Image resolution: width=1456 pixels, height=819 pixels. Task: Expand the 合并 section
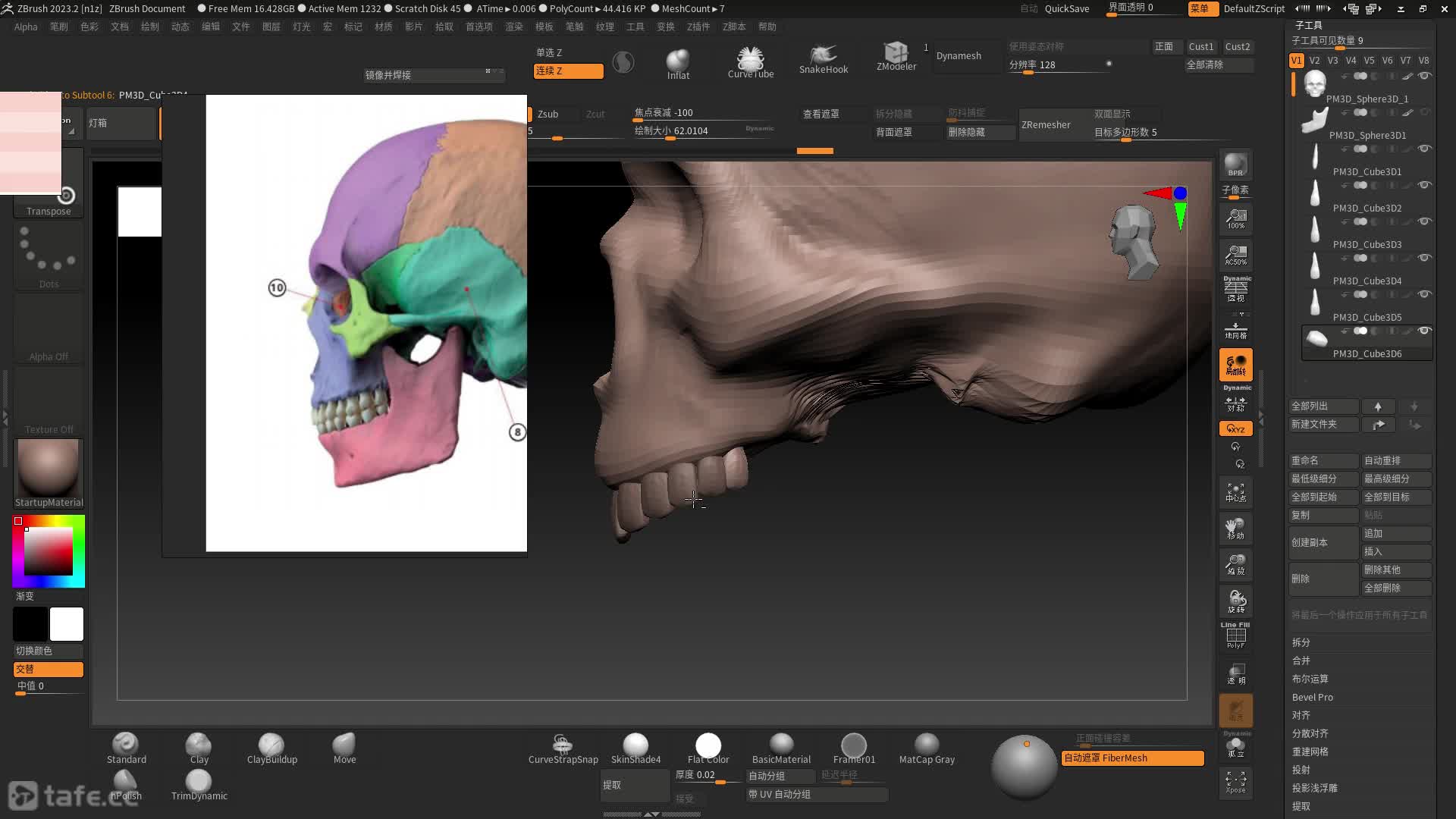point(1301,661)
